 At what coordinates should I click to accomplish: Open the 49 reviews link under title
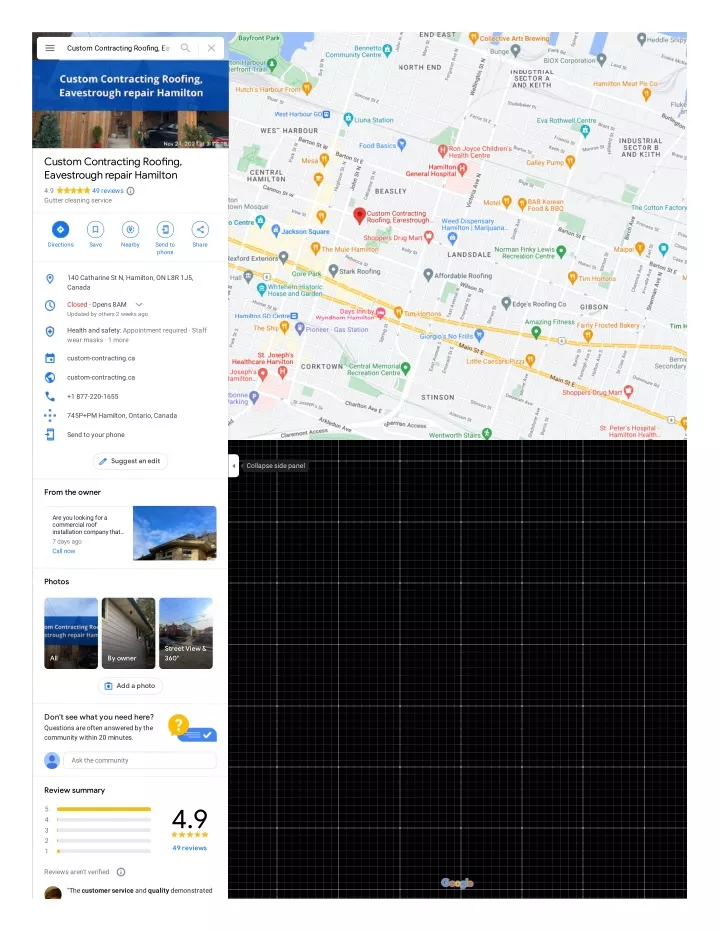tap(108, 190)
